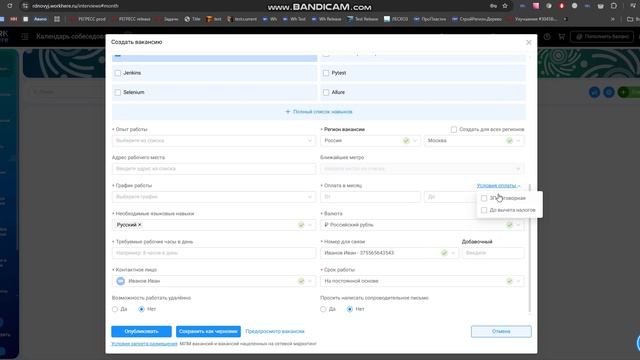Screen dimensions: 640x360
Task: Open the График работы dropdown
Action: 214,197
